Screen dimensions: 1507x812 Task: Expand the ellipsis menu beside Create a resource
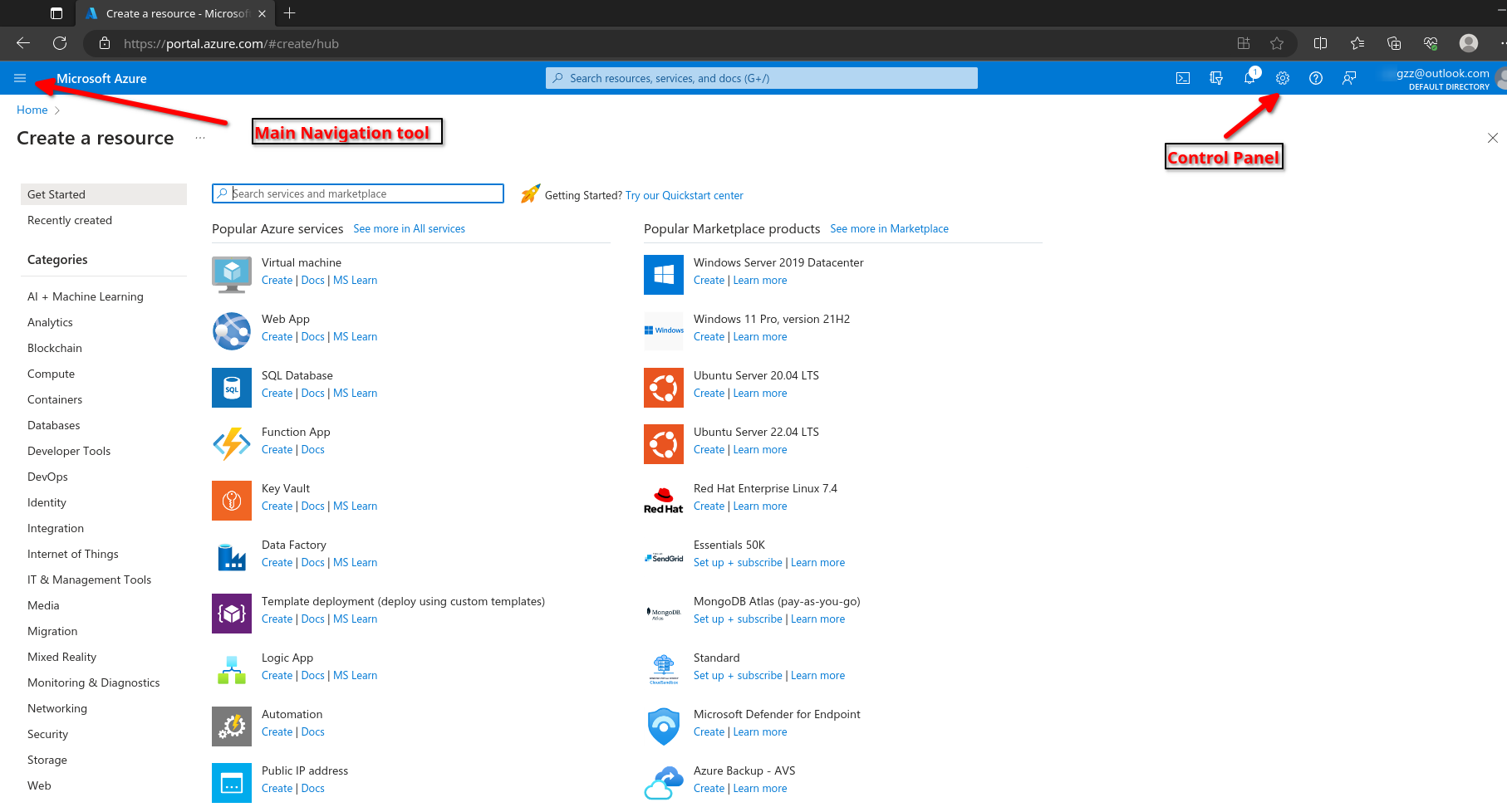pos(200,138)
